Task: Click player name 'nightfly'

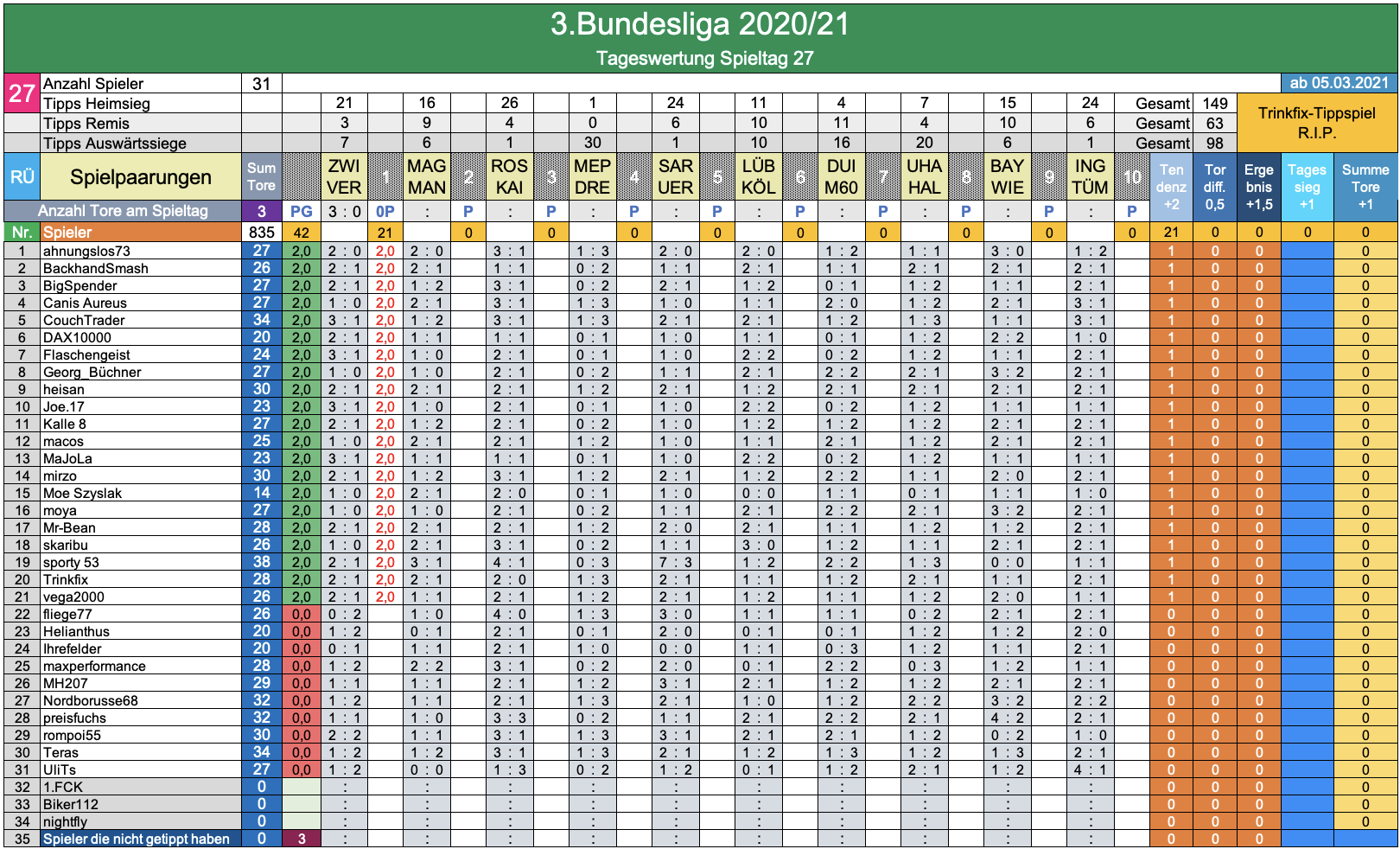Action: tap(65, 821)
